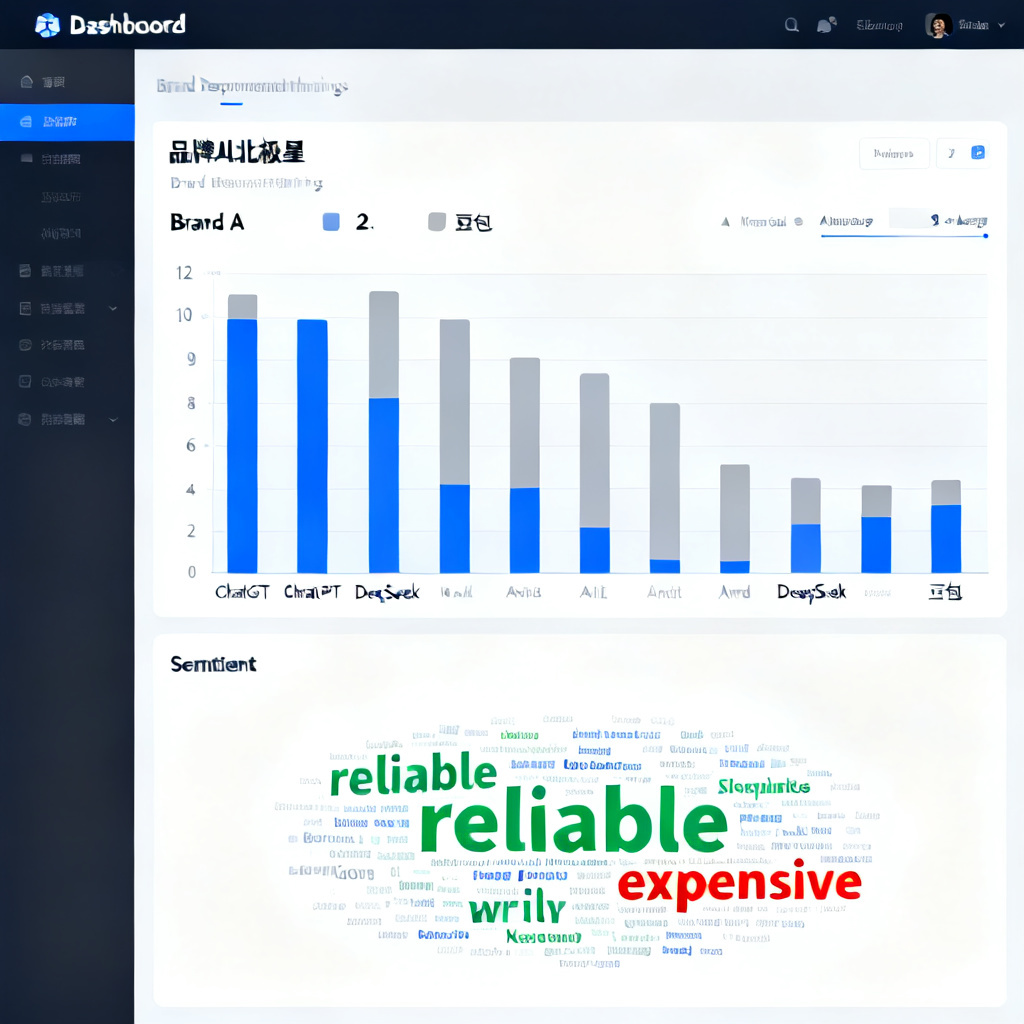Expand the lowest sidebar chevron arrow
Viewport: 1024px width, 1024px height.
[113, 419]
